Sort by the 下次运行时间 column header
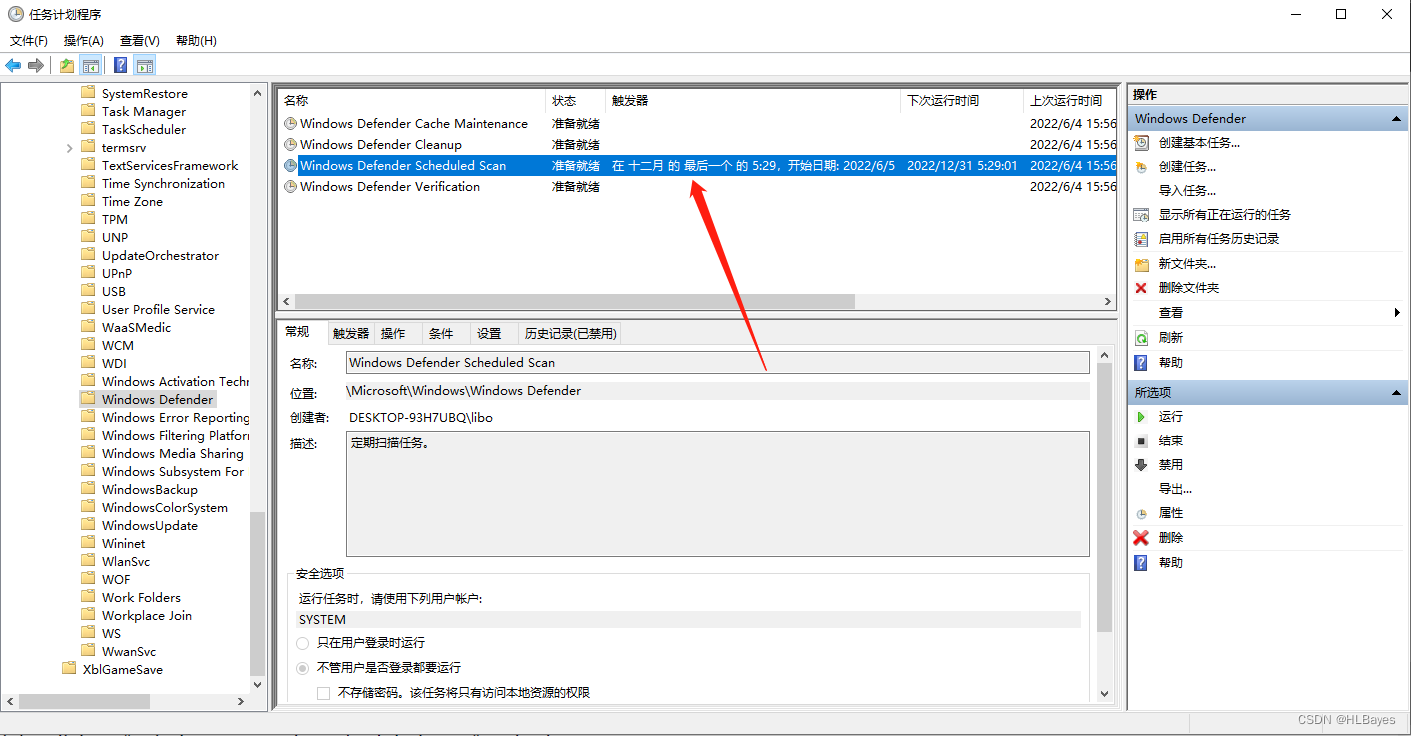The image size is (1411, 736). pyautogui.click(x=962, y=101)
